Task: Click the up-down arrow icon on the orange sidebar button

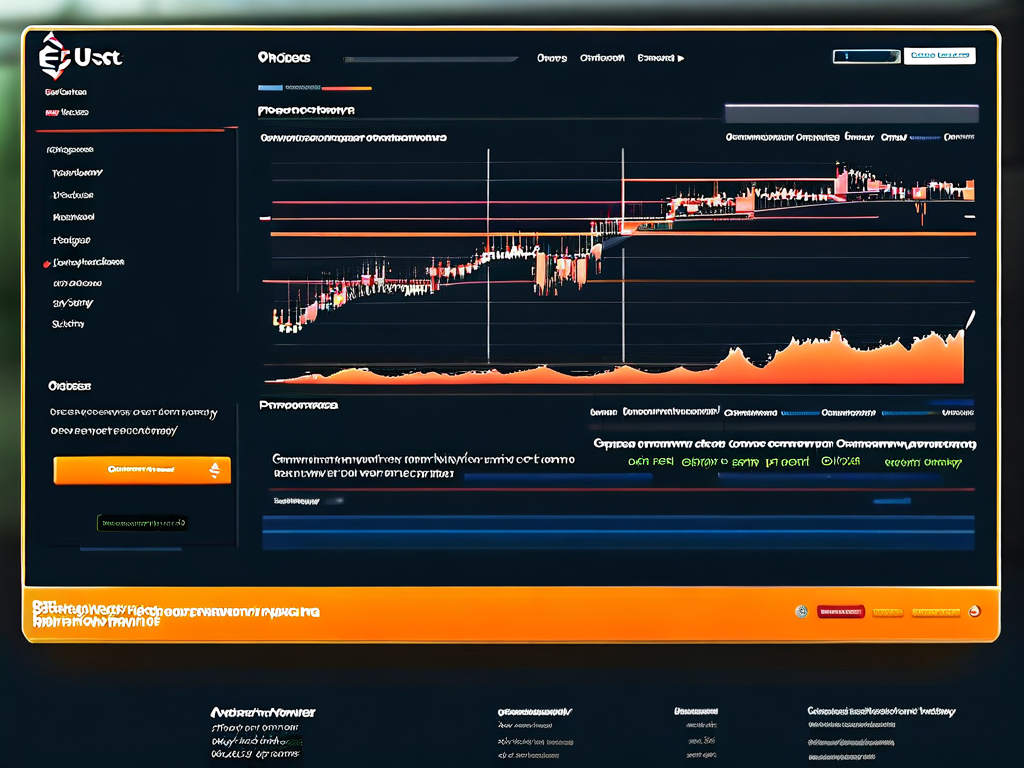Action: coord(214,470)
